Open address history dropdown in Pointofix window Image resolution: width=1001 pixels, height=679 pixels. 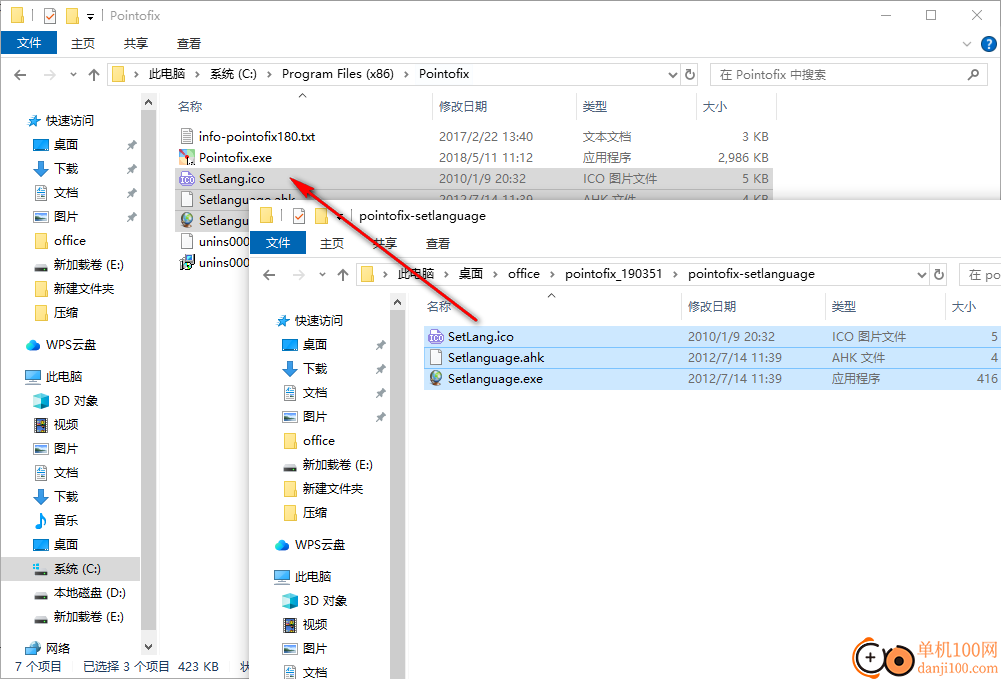672,75
